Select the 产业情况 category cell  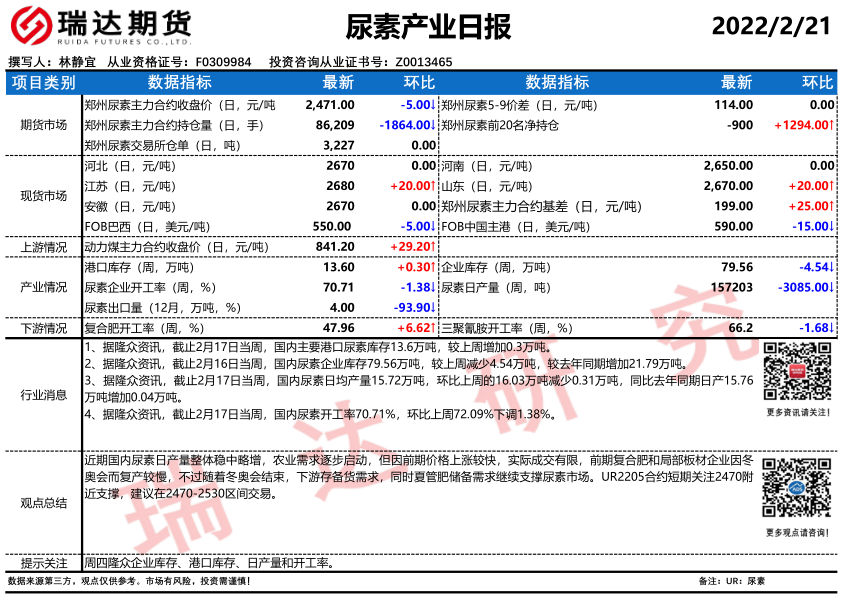click(43, 288)
